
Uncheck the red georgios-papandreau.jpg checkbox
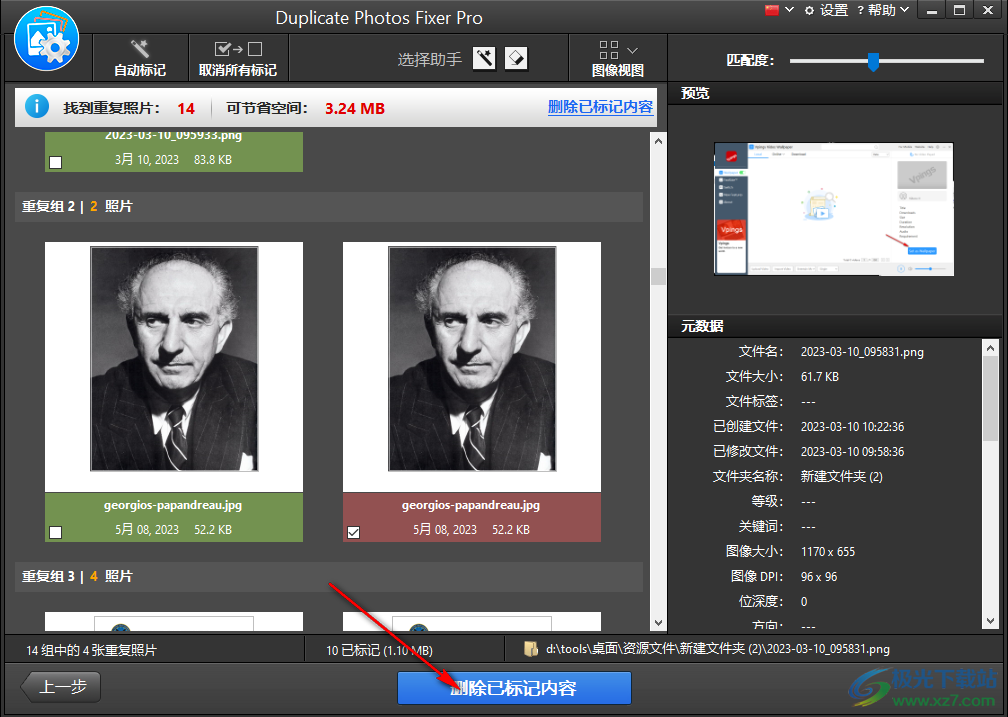coord(354,532)
